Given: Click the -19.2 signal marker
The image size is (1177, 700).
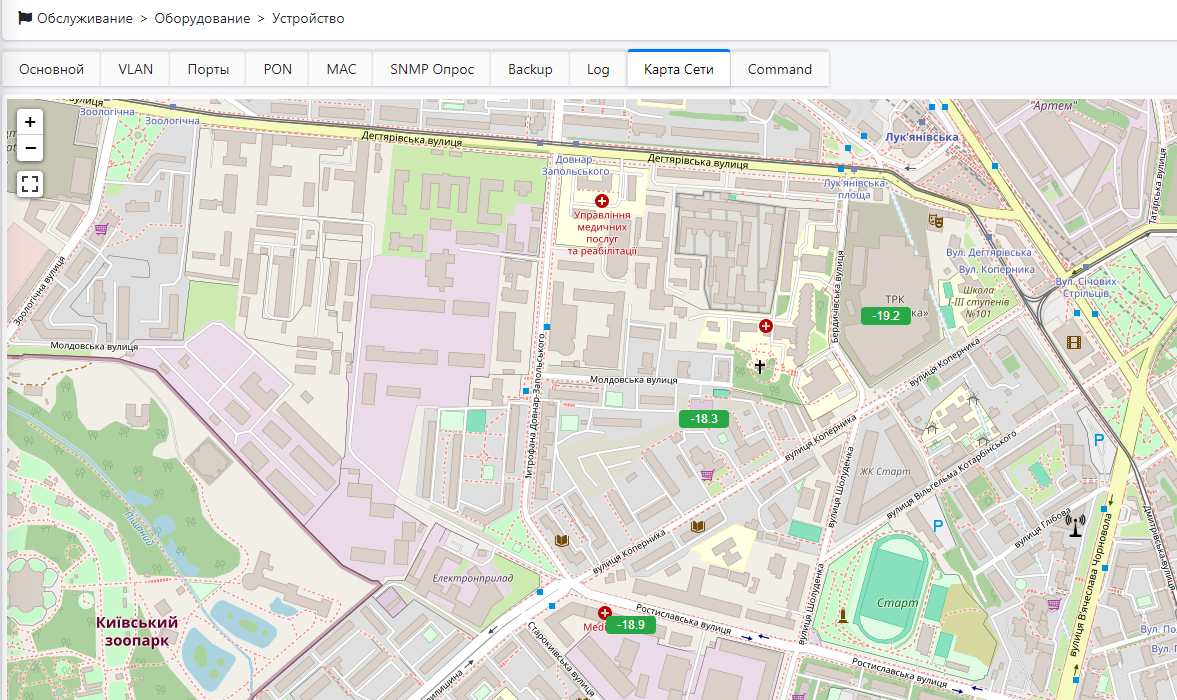Looking at the screenshot, I should tap(886, 316).
